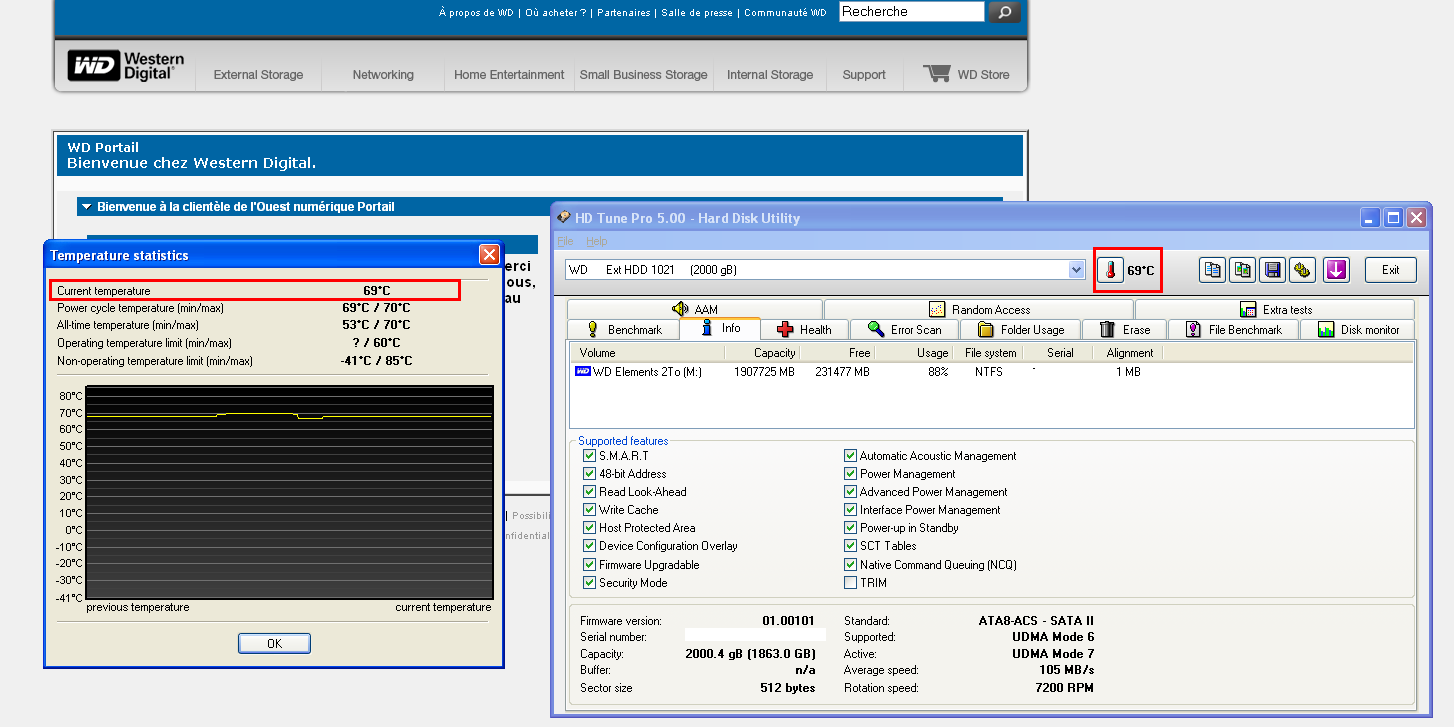Switch to the Extra tests tab
The height and width of the screenshot is (727, 1454).
(1275, 309)
